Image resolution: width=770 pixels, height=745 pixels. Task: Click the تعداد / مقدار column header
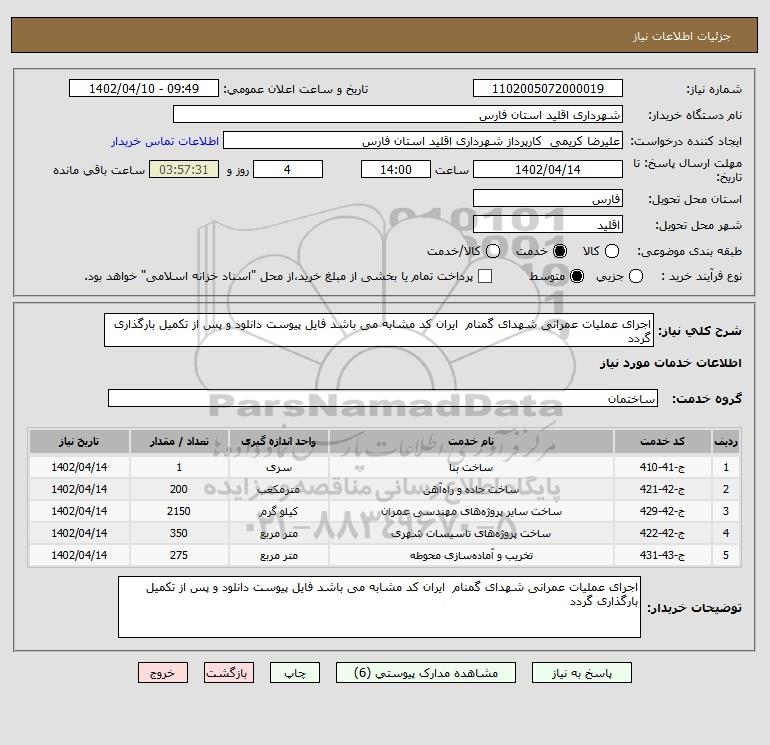tap(179, 441)
